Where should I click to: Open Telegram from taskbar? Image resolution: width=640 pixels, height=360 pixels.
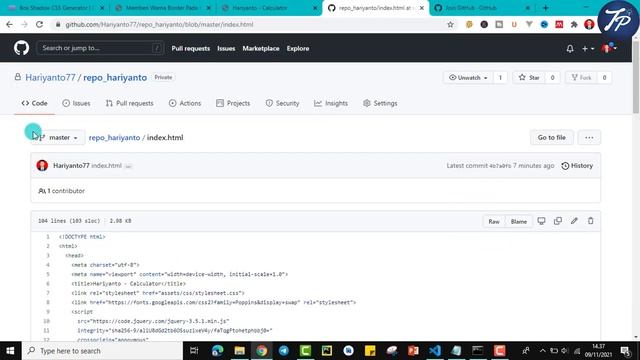(284, 351)
